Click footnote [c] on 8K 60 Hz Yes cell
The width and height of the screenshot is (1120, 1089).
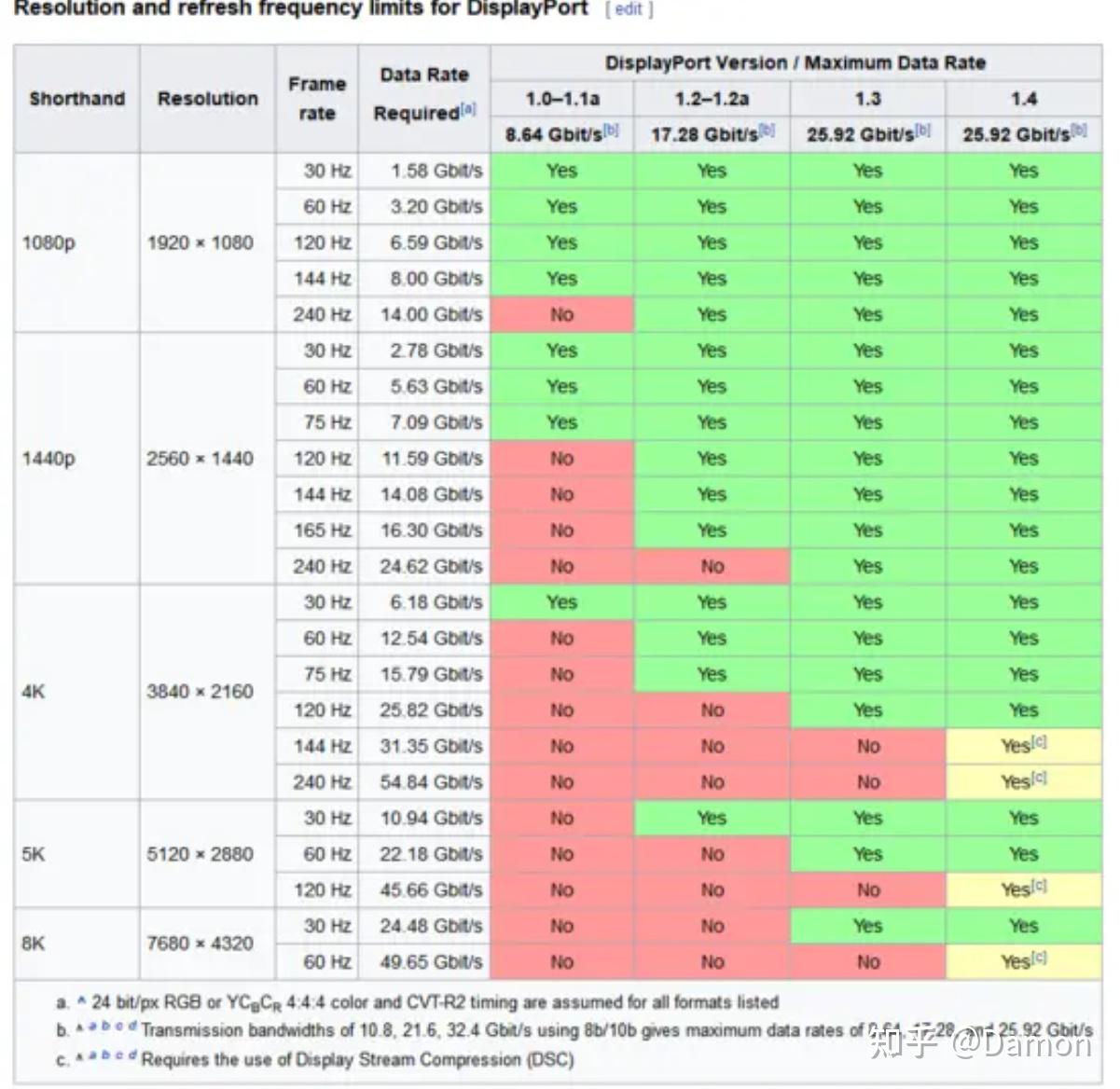[1040, 957]
